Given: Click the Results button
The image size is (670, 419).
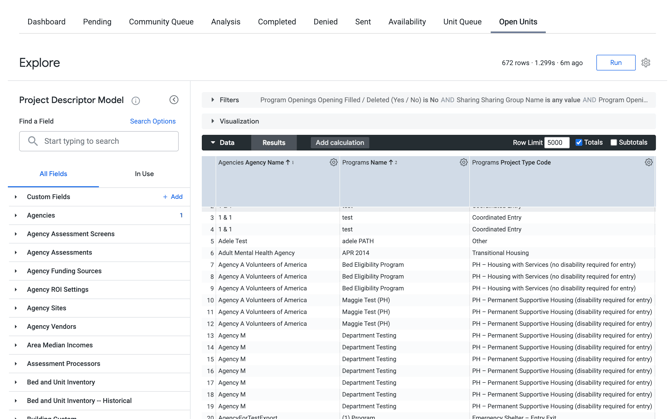Looking at the screenshot, I should point(274,143).
